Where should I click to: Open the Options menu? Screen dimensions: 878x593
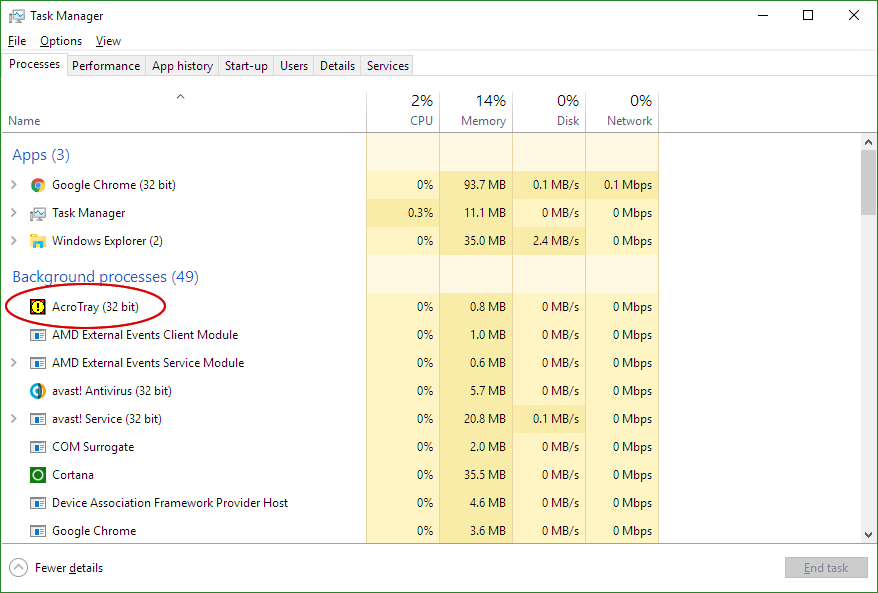(61, 41)
